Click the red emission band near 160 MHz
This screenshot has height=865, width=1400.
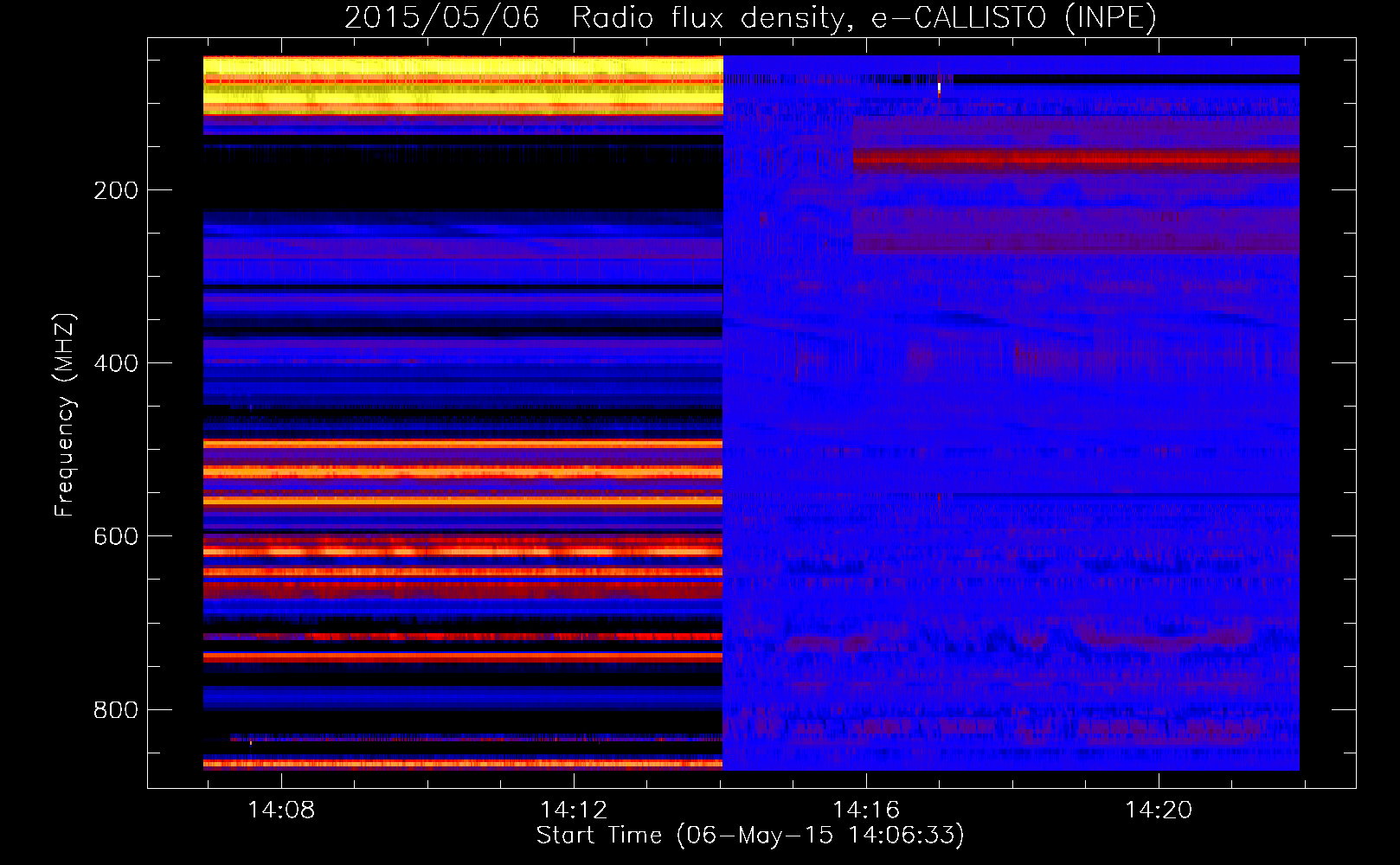coord(1076,158)
